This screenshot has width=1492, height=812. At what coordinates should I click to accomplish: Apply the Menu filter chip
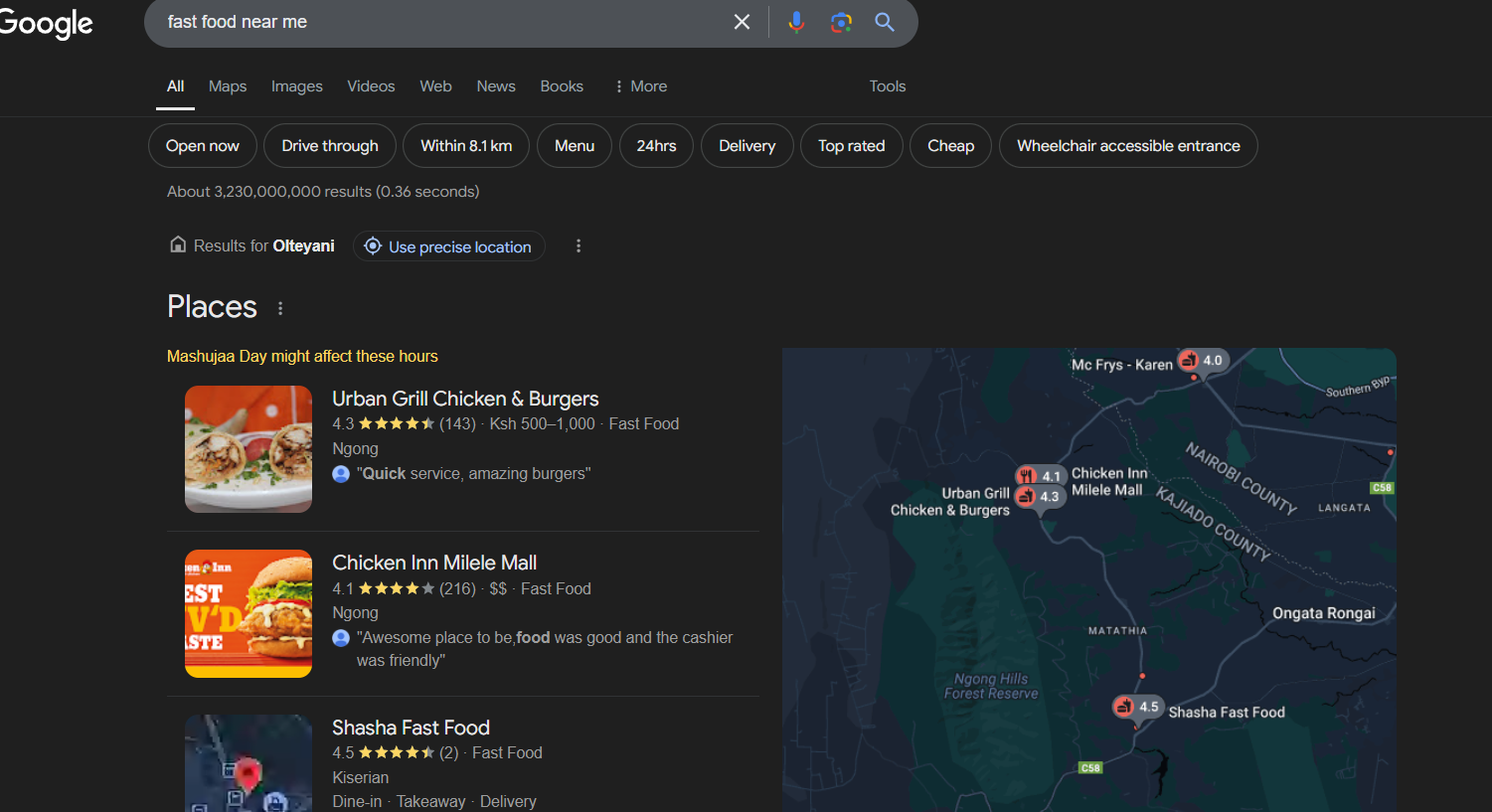coord(575,146)
